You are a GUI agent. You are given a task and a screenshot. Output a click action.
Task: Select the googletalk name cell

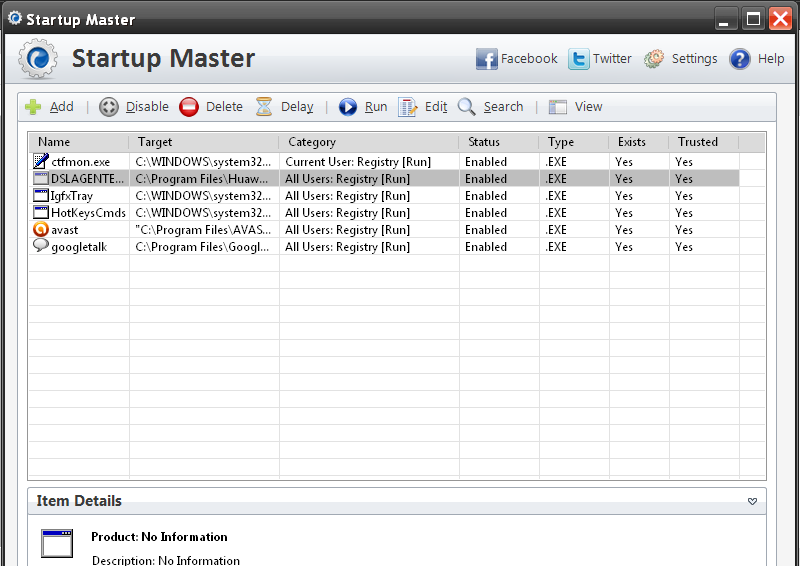pos(79,247)
